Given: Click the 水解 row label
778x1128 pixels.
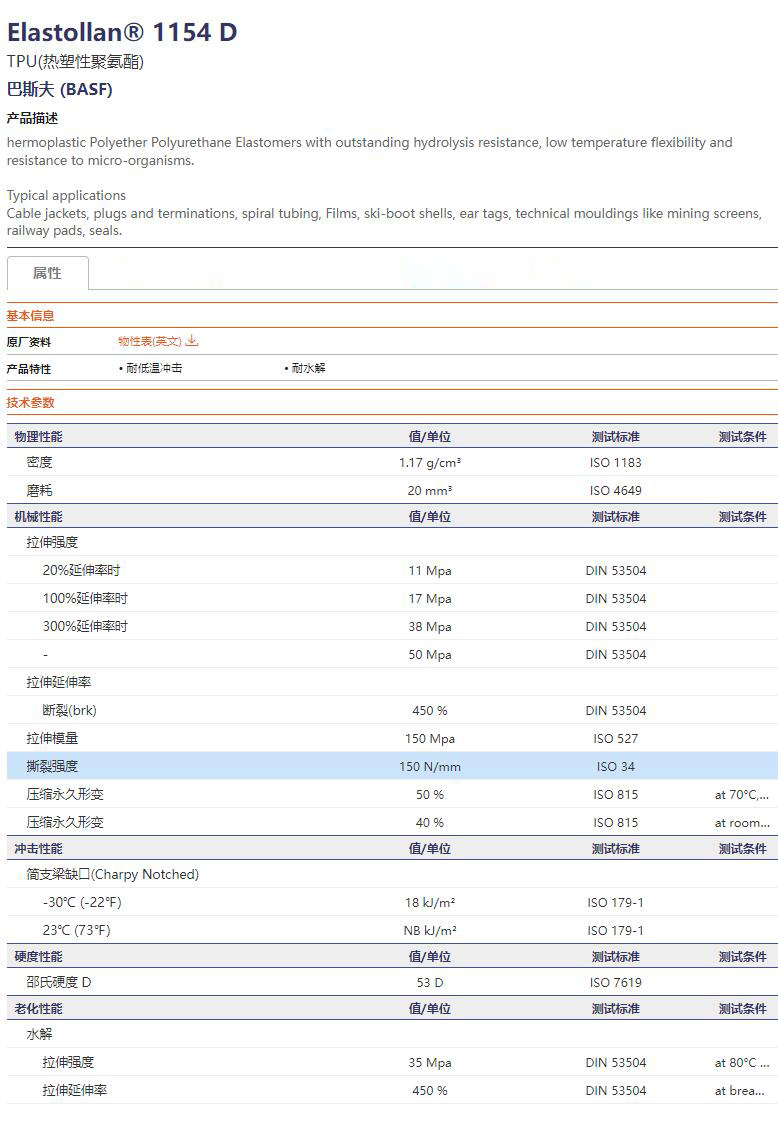Looking at the screenshot, I should 40,1034.
